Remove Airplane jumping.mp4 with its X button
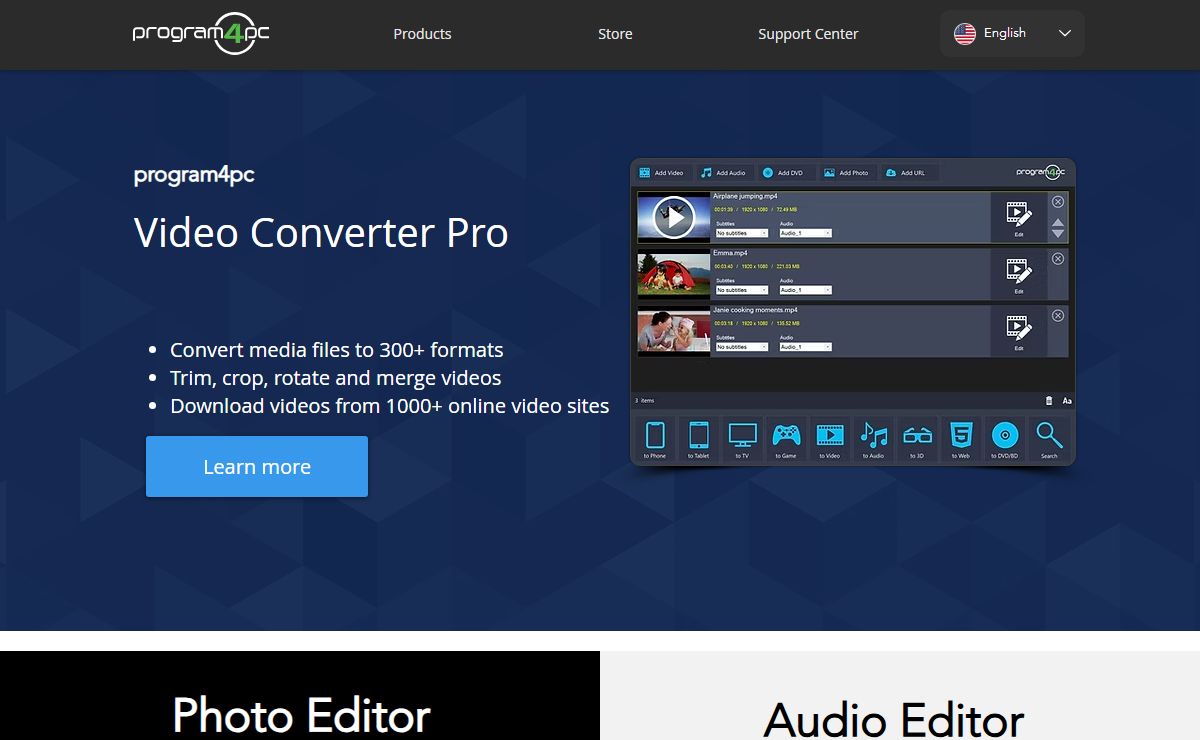This screenshot has height=740, width=1200. (1058, 202)
